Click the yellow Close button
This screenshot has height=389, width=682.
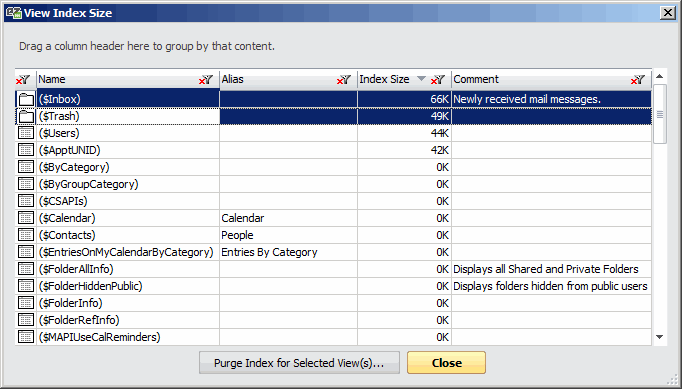(x=446, y=363)
